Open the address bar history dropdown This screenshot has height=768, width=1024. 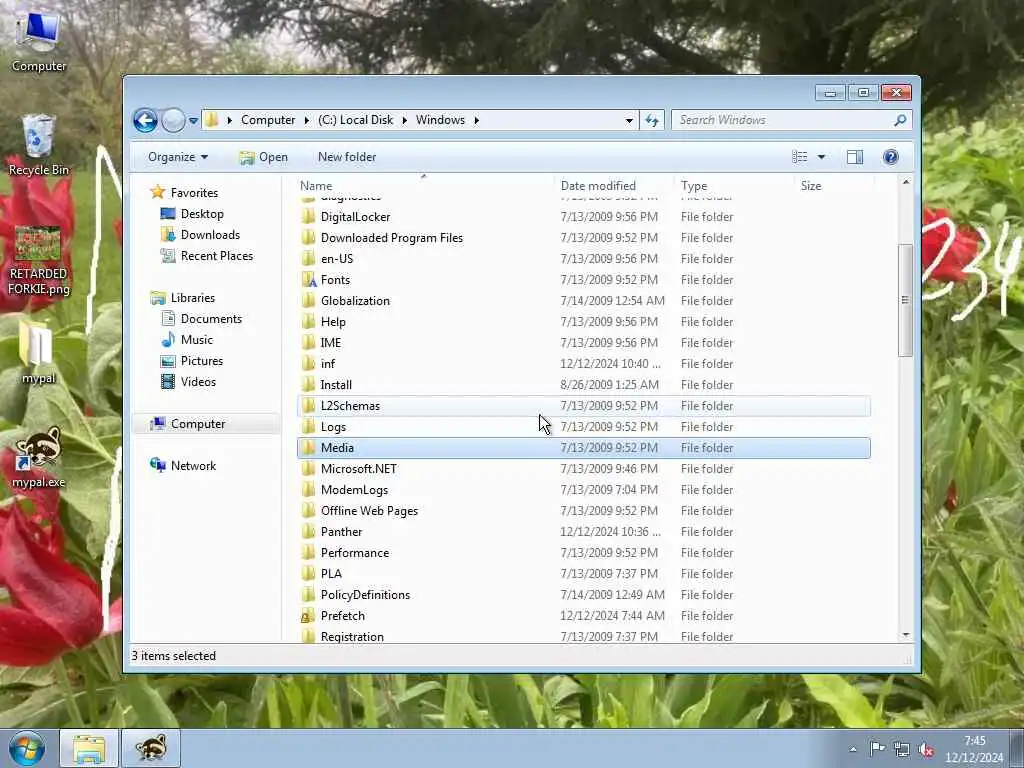pos(629,120)
